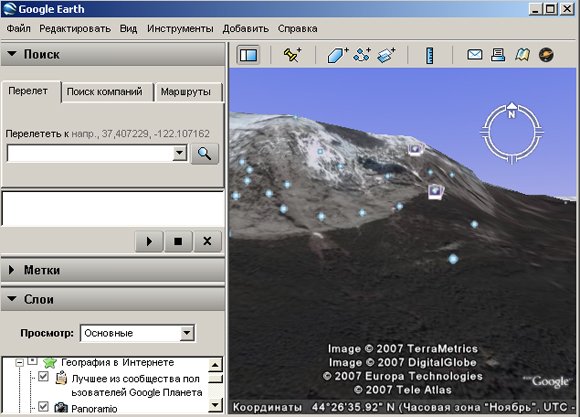
Task: Open the Перелететь к history dropdown arrow
Action: point(179,153)
